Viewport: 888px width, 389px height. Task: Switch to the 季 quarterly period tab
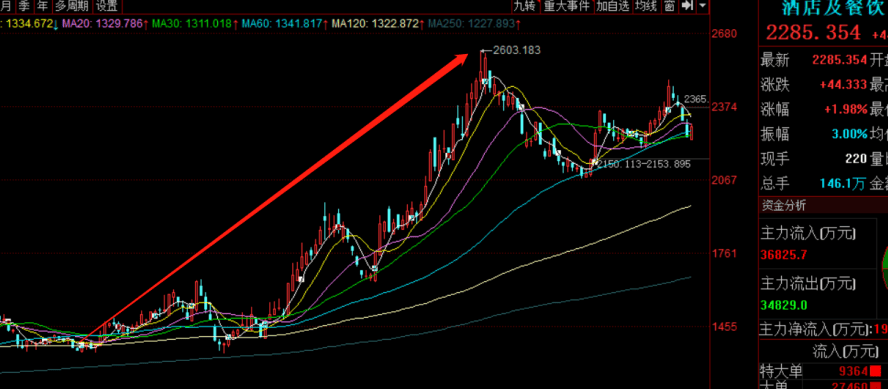(24, 6)
